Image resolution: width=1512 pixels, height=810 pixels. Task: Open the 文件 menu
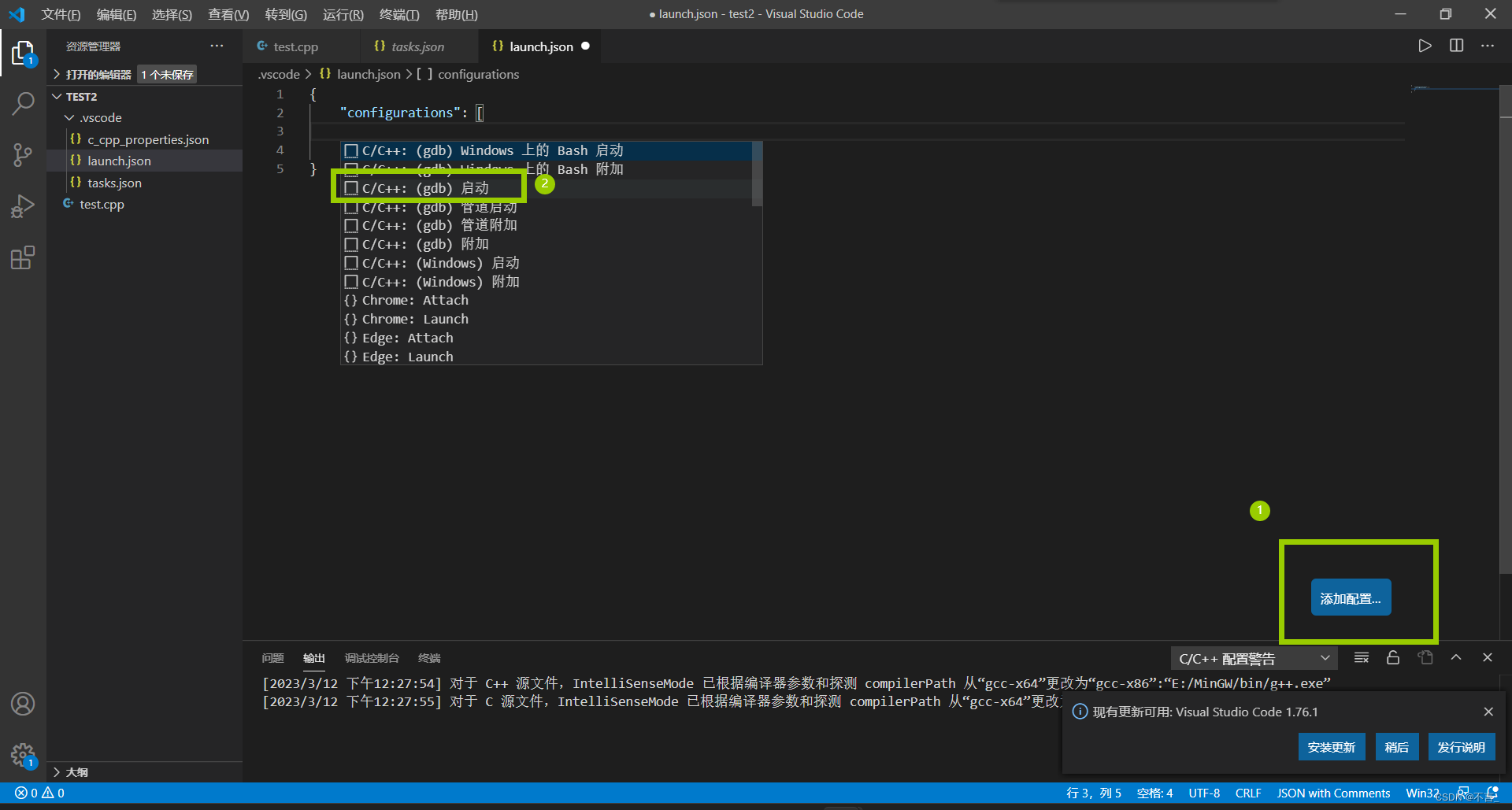coord(61,14)
